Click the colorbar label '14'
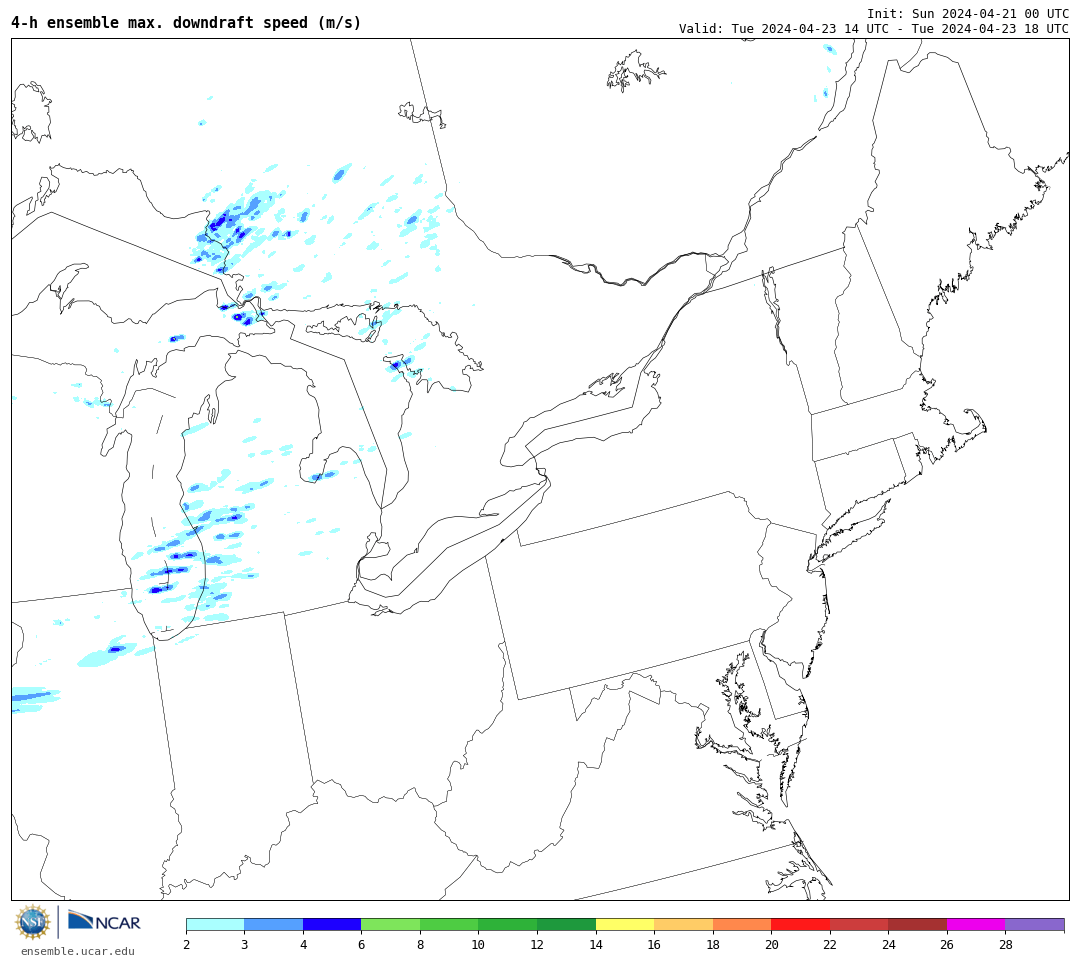The width and height of the screenshot is (1080, 963). tap(596, 944)
